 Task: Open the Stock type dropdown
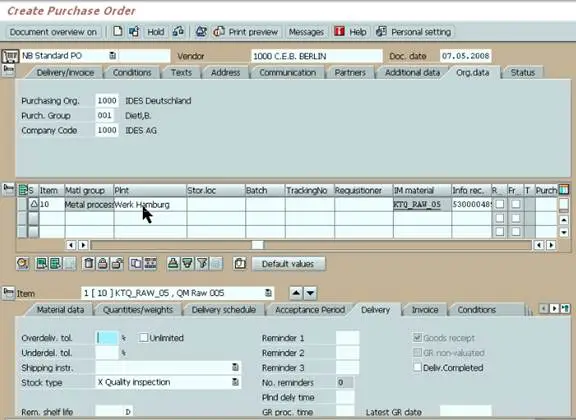235,382
